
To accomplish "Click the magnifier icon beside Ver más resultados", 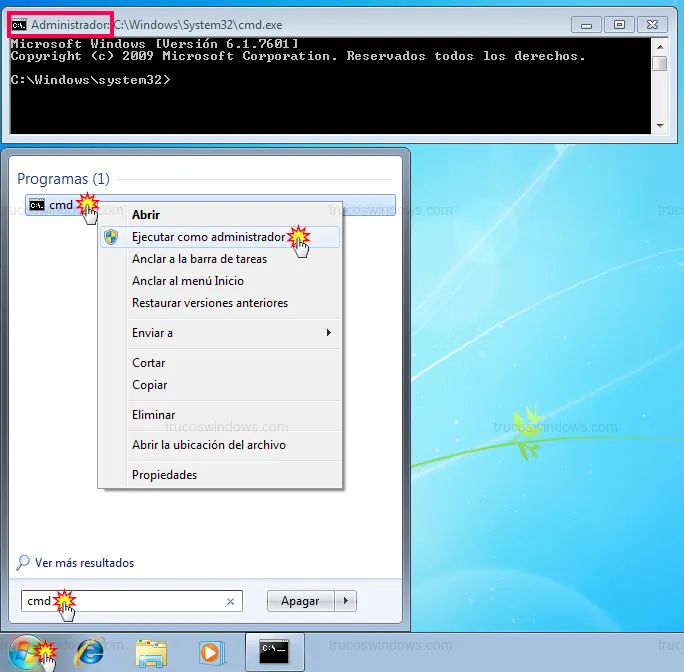I will click(x=23, y=563).
